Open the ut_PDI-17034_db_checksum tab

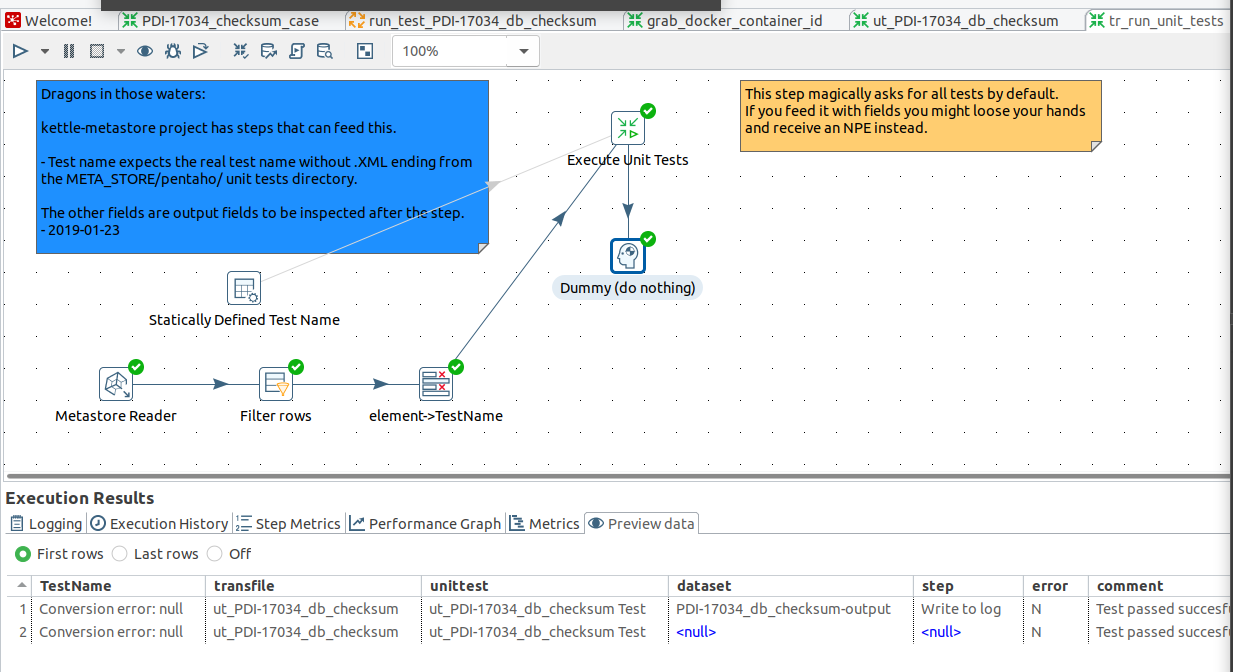[957, 20]
